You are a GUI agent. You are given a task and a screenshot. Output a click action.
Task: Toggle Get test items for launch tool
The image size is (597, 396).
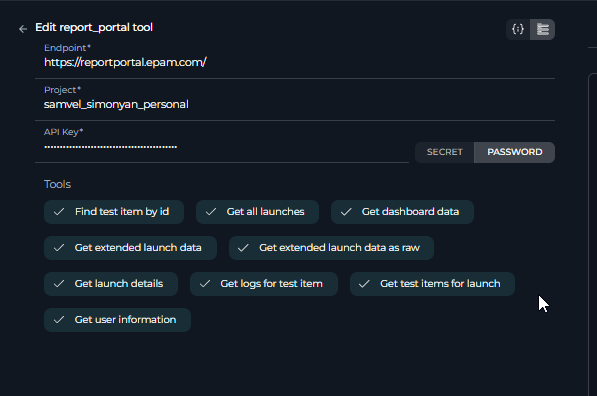[432, 284]
